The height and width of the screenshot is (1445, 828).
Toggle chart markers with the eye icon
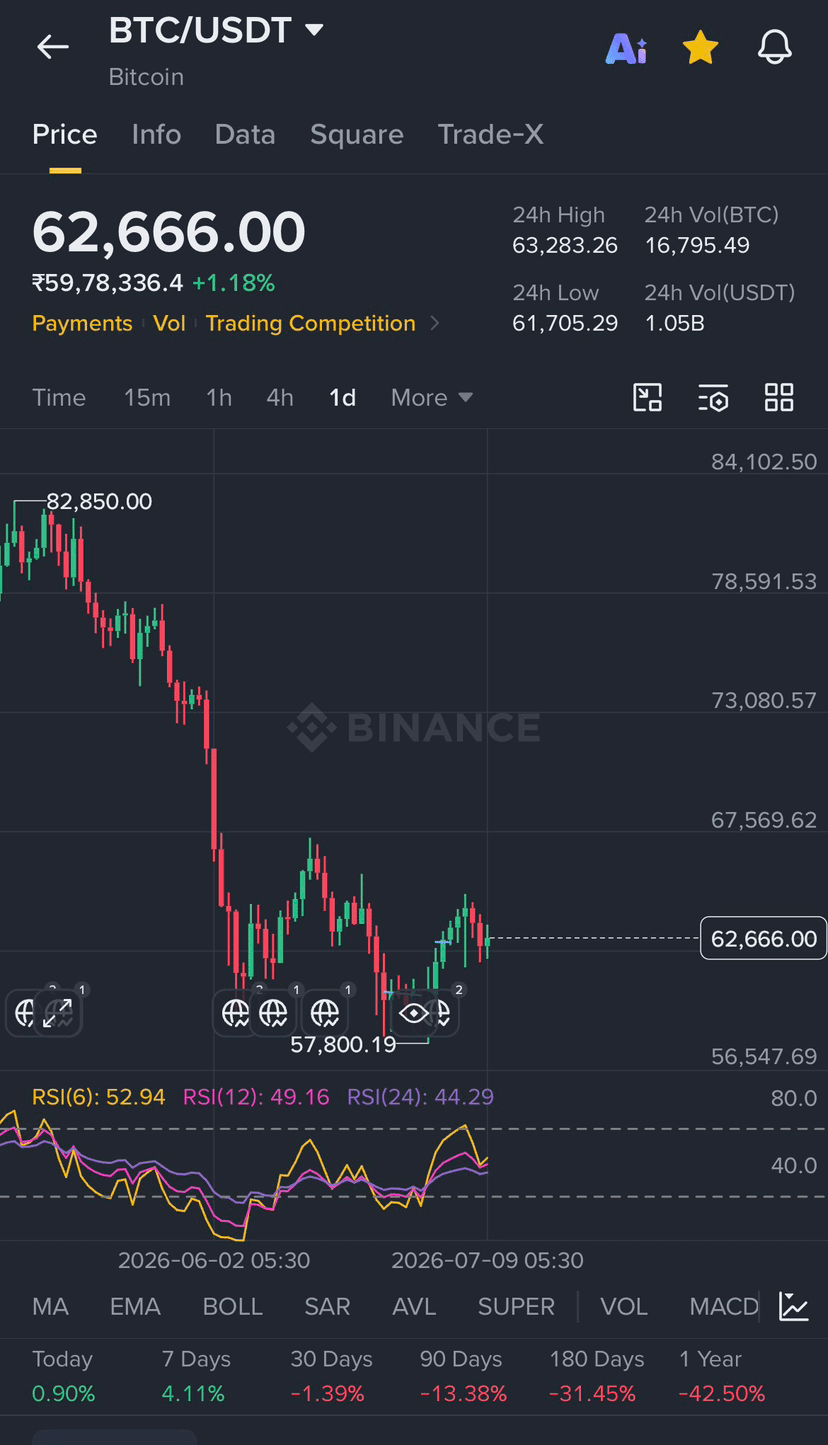pyautogui.click(x=413, y=1013)
